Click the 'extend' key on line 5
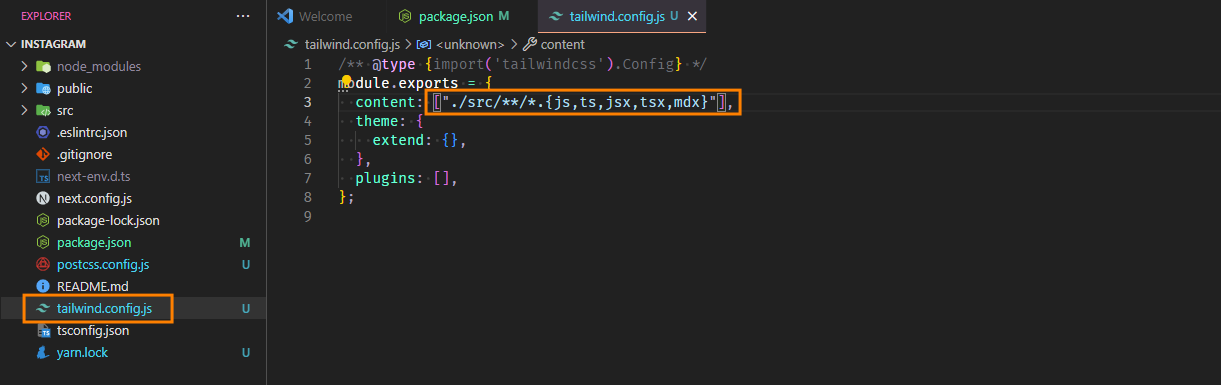This screenshot has width=1221, height=385. tap(397, 140)
